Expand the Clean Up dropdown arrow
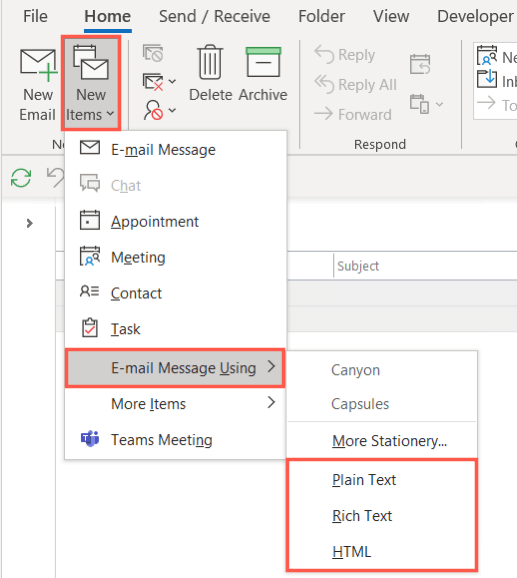The width and height of the screenshot is (517, 578). click(172, 81)
